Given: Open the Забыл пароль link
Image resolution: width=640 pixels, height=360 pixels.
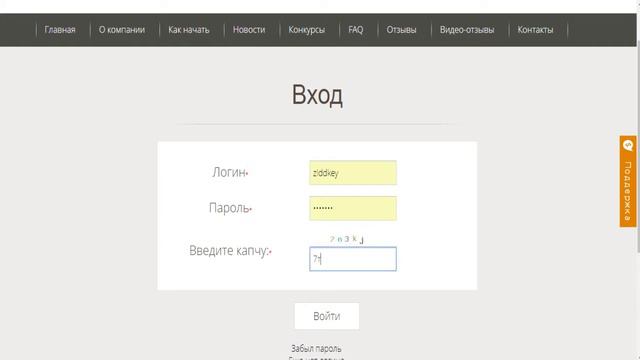Looking at the screenshot, I should tap(316, 349).
